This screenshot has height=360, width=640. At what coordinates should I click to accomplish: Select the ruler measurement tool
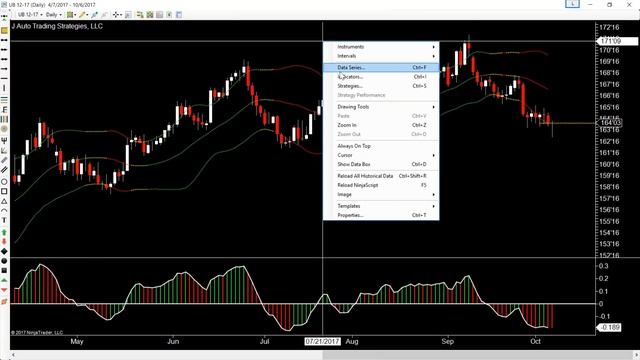point(4,160)
